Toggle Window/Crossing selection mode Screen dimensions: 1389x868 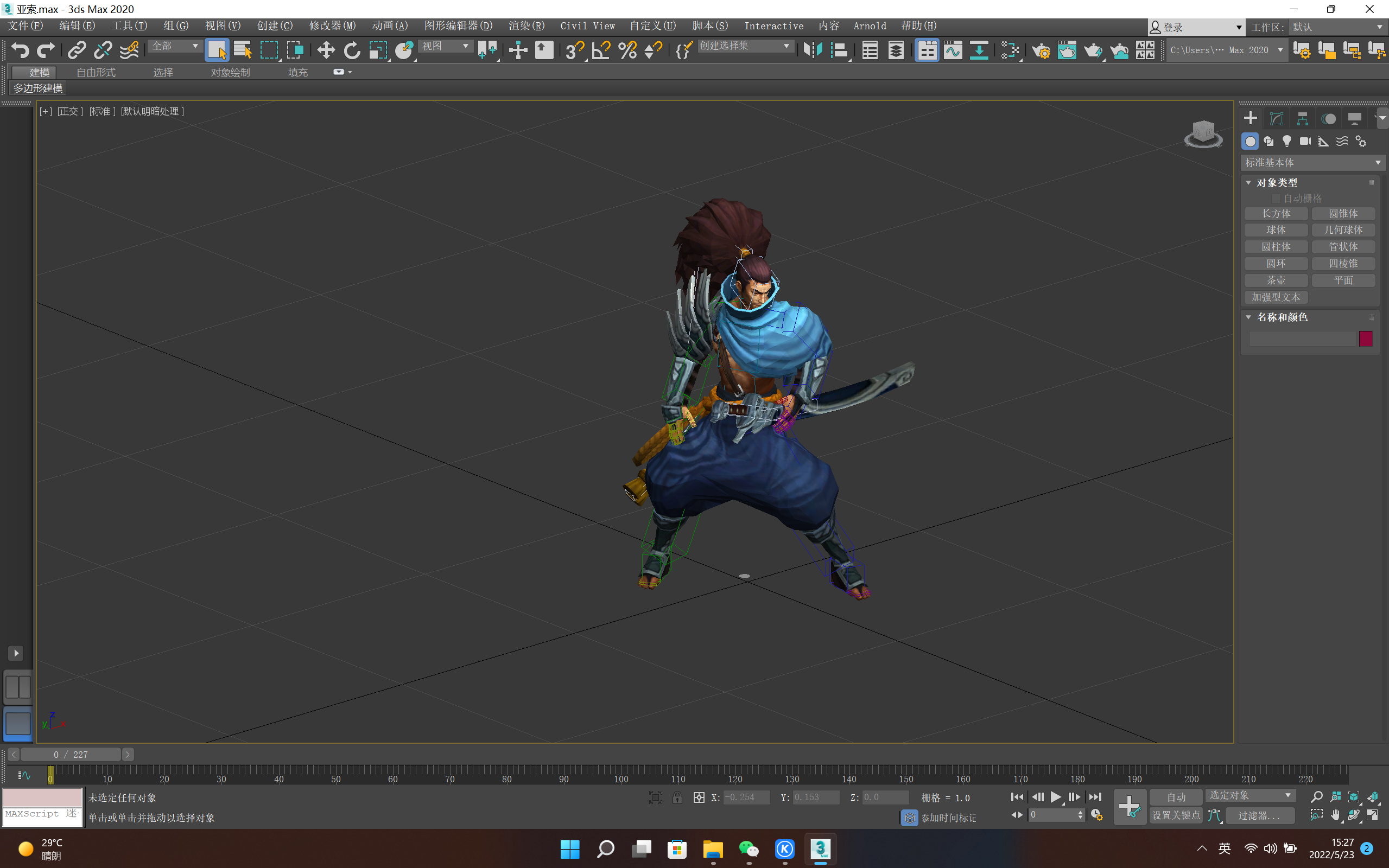pyautogui.click(x=295, y=50)
